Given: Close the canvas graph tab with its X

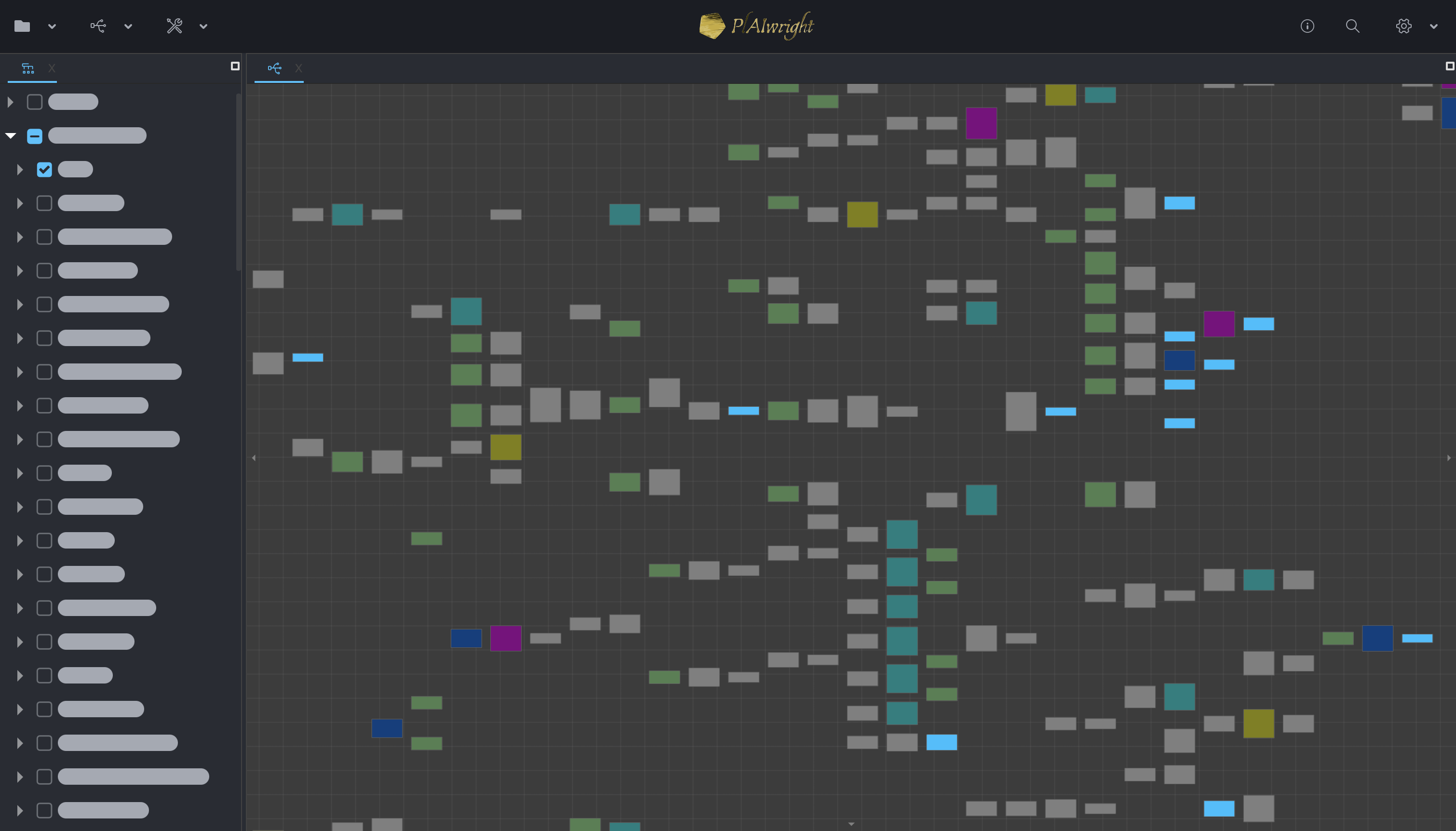Looking at the screenshot, I should [x=298, y=68].
